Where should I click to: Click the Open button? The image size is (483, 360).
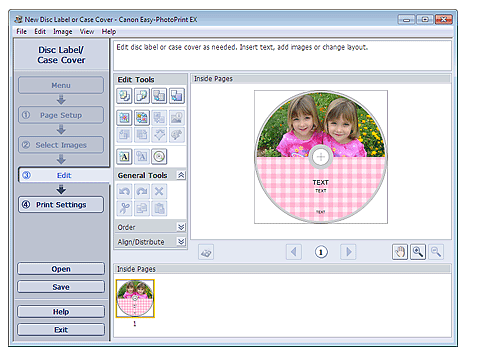61,269
